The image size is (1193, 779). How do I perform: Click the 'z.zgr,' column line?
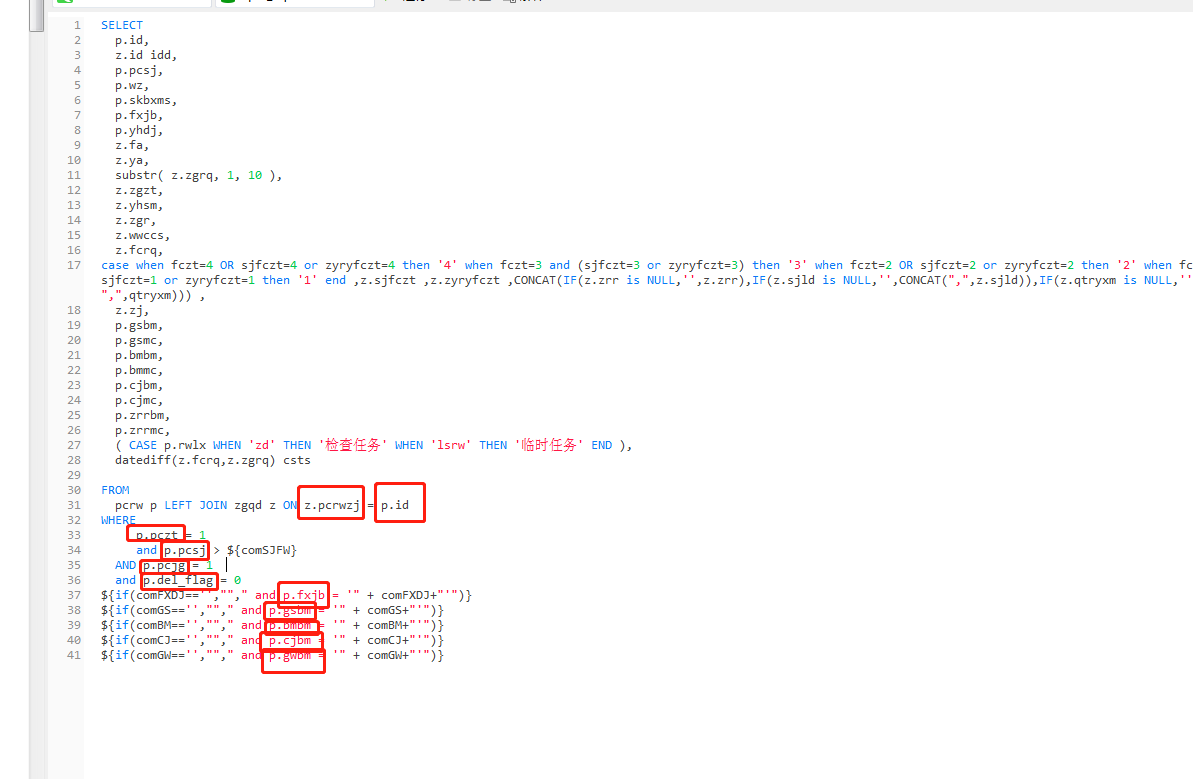[x=135, y=221]
